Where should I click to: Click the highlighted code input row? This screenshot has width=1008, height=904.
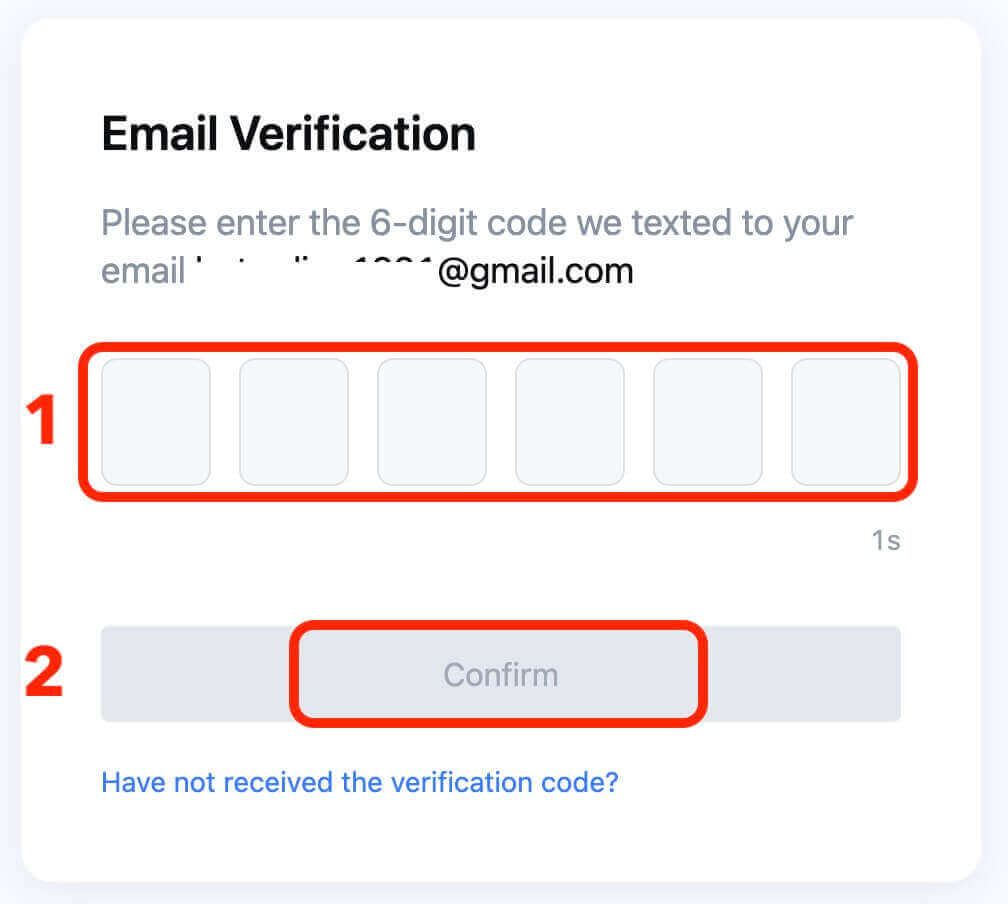click(x=500, y=422)
